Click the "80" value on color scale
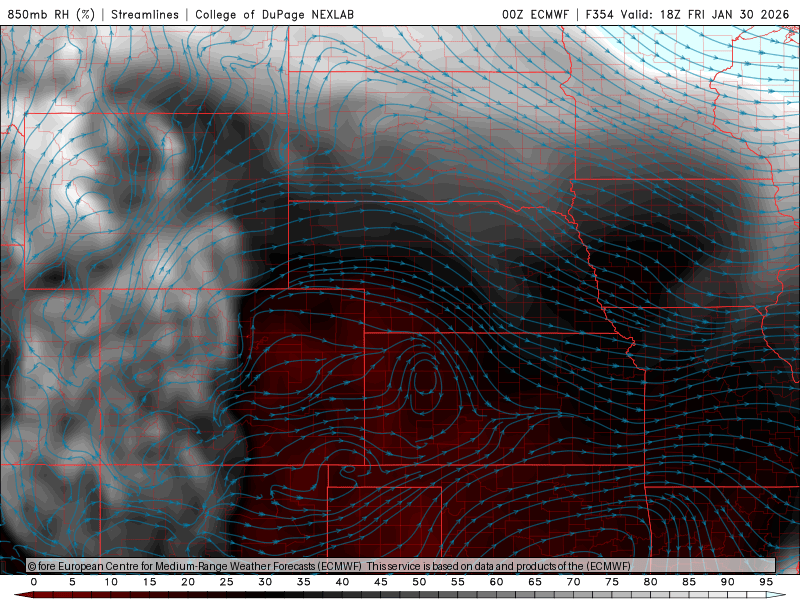 click(651, 582)
